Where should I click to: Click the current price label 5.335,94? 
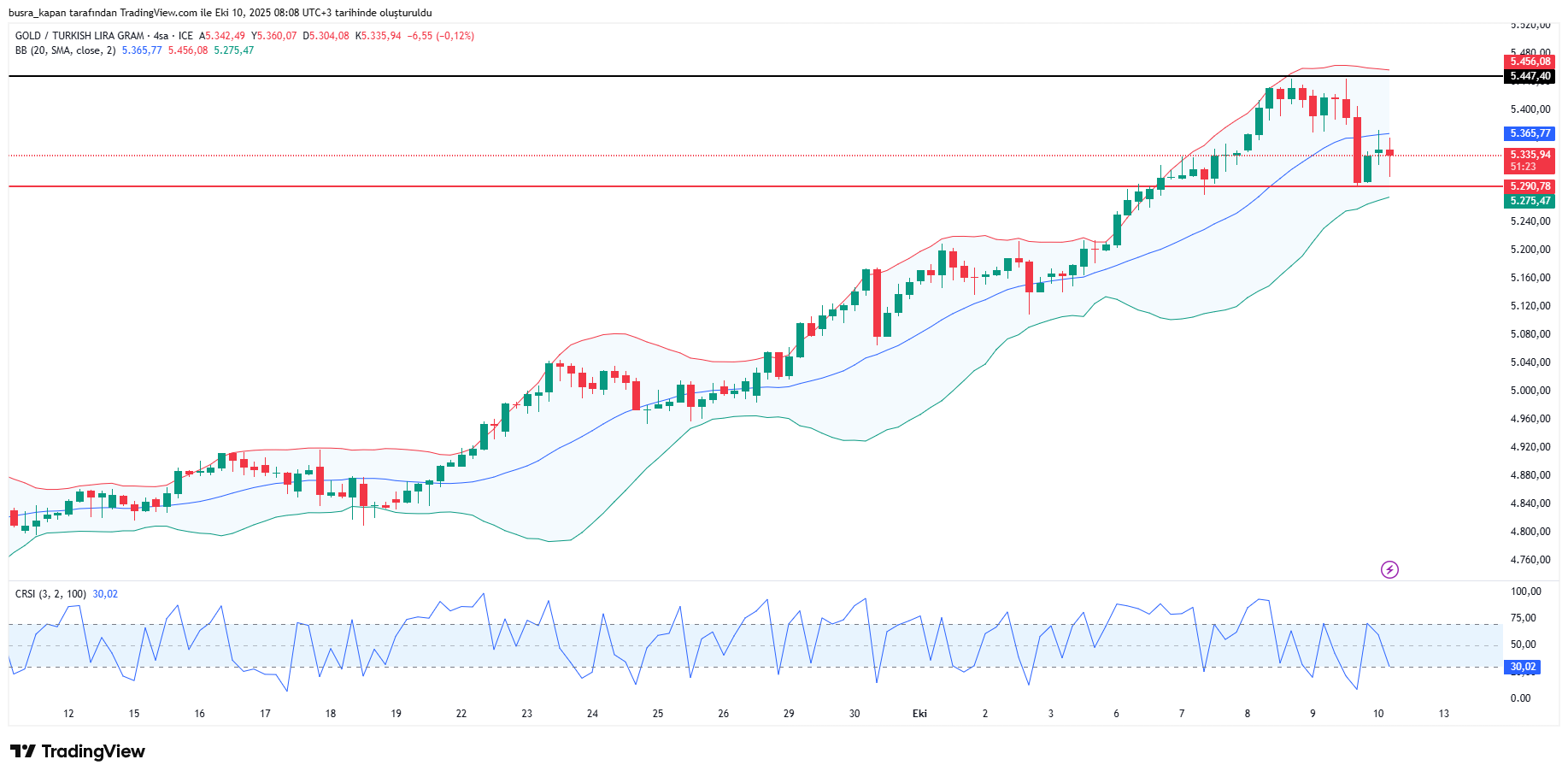tap(1529, 155)
